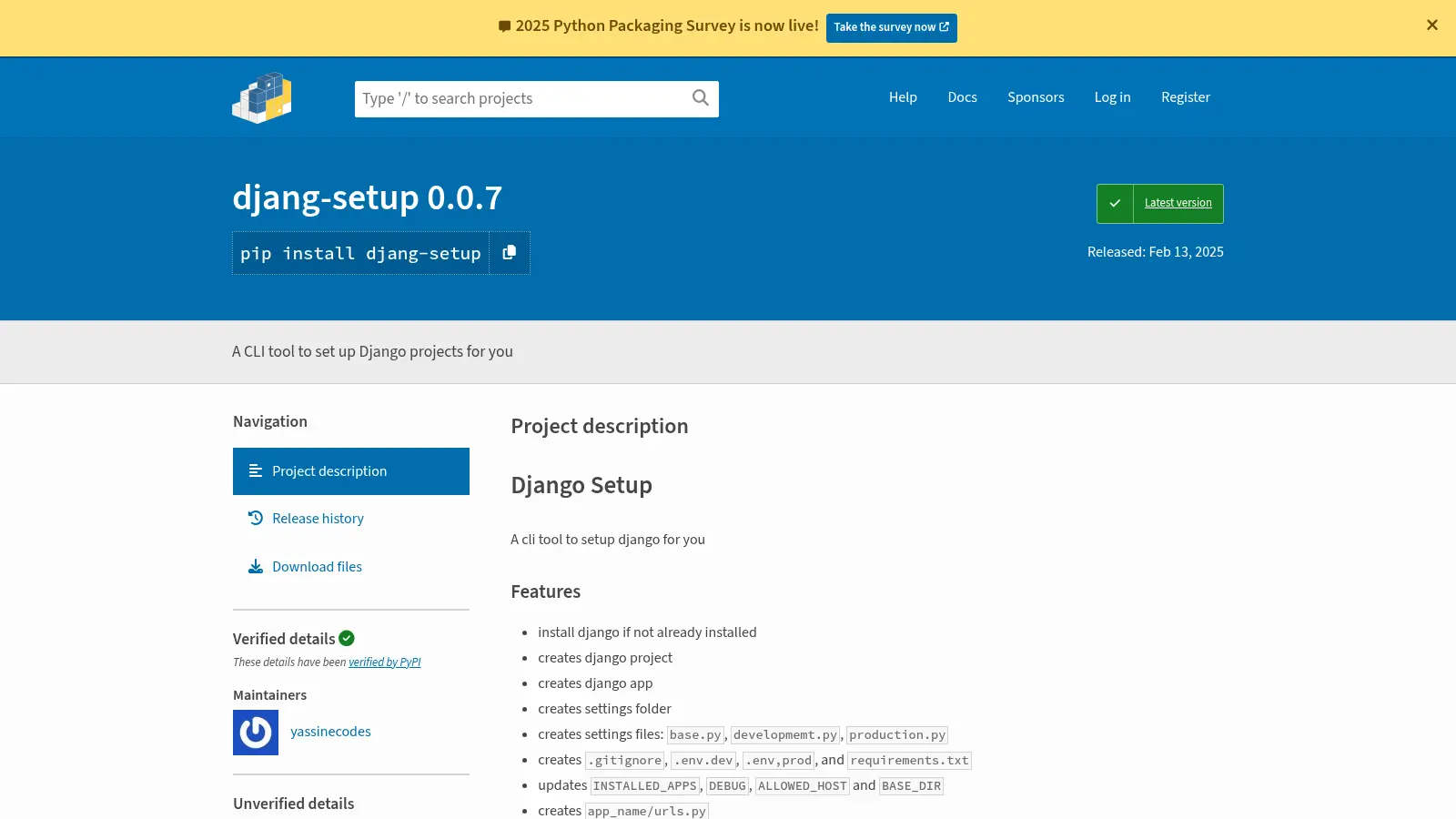Click the 'install django if not already installed' bullet
1456x819 pixels.
coord(647,632)
